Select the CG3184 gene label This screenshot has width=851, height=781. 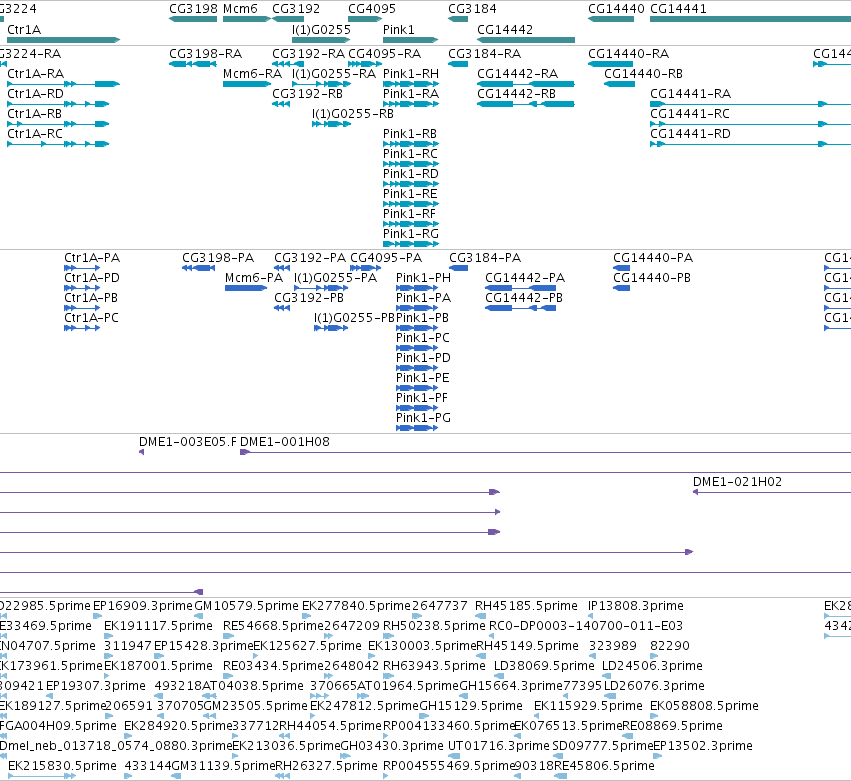coord(472,9)
